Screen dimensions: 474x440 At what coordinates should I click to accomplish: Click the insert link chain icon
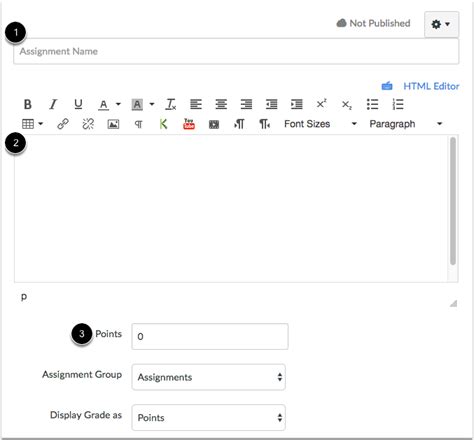63,124
